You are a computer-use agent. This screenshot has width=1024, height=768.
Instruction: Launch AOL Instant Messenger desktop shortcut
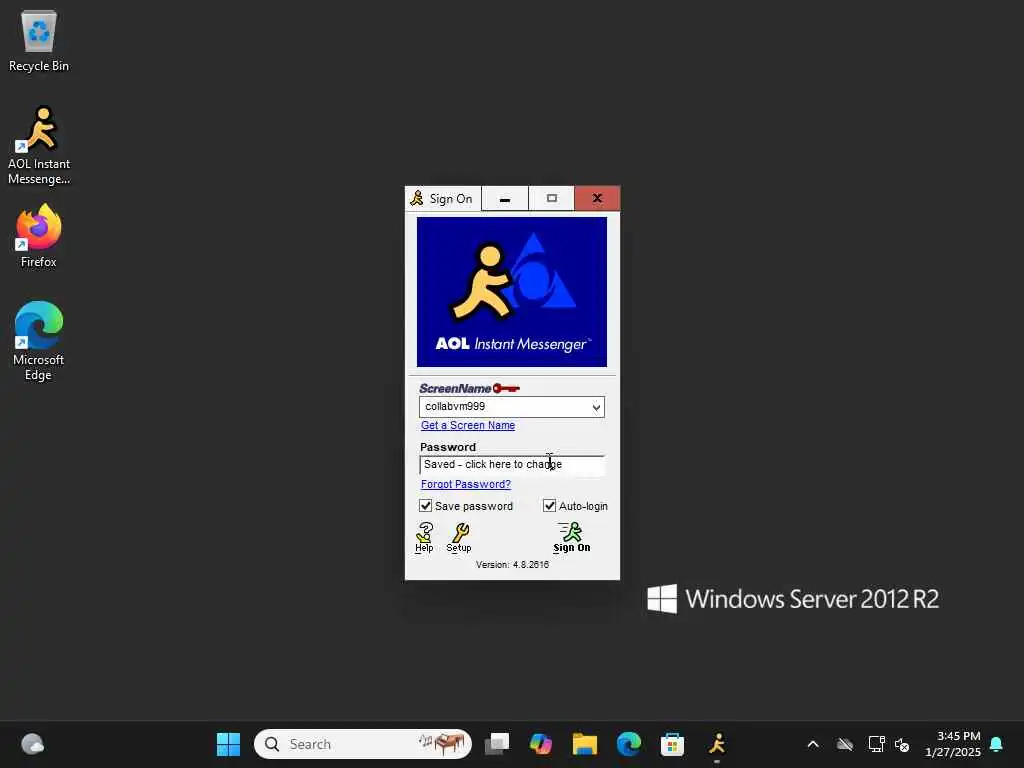click(39, 145)
